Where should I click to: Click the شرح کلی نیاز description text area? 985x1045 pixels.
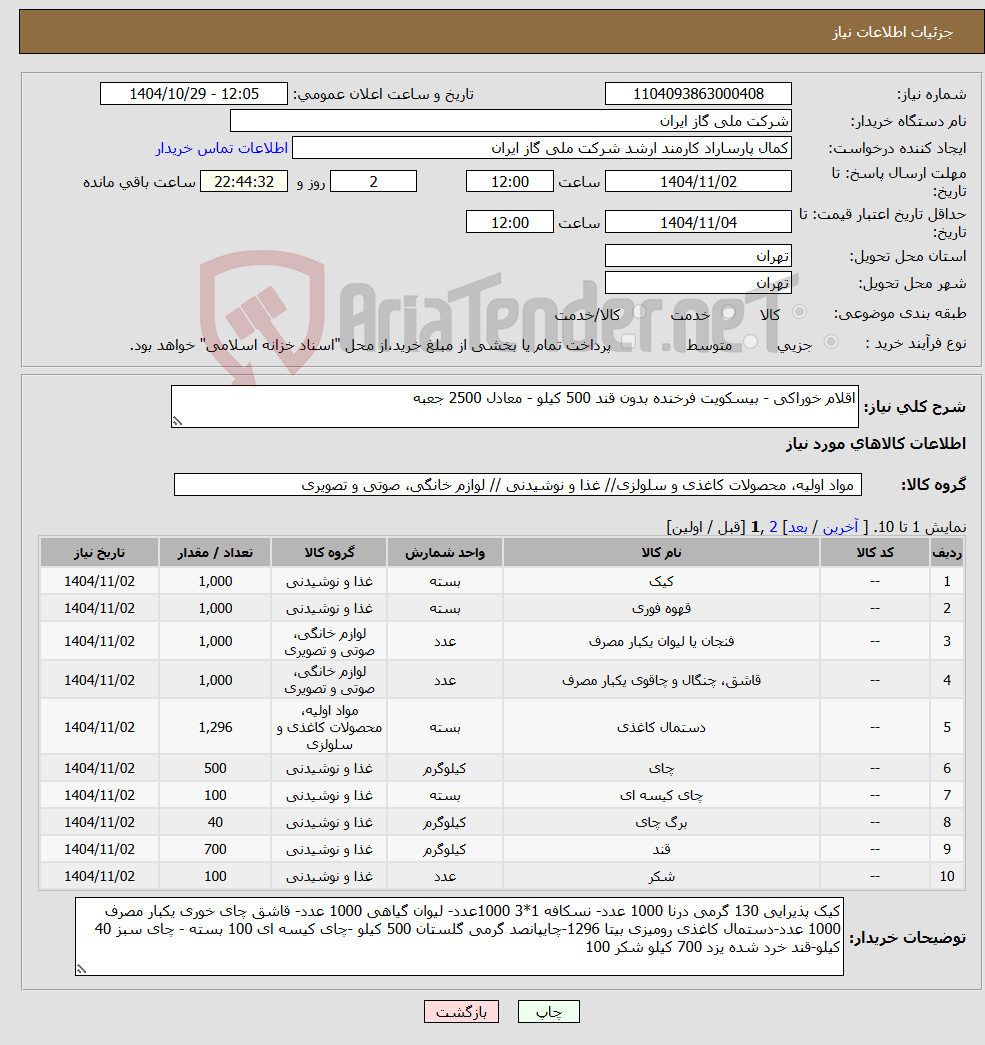pyautogui.click(x=514, y=406)
